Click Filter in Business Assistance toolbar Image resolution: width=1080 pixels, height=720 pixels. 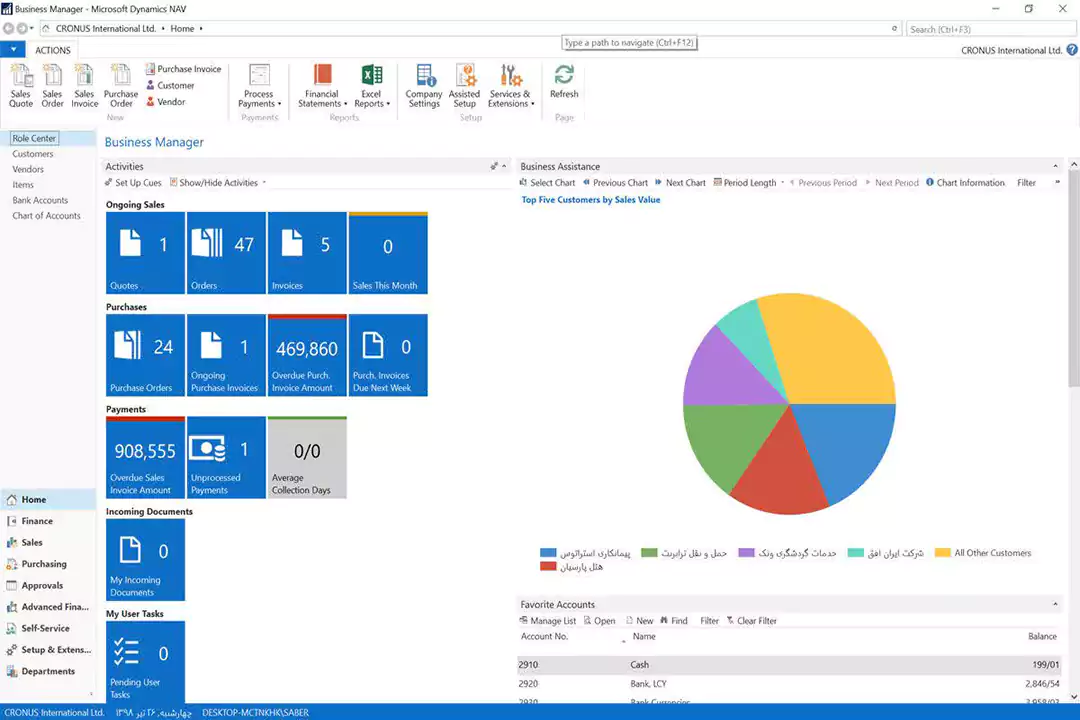click(1026, 183)
